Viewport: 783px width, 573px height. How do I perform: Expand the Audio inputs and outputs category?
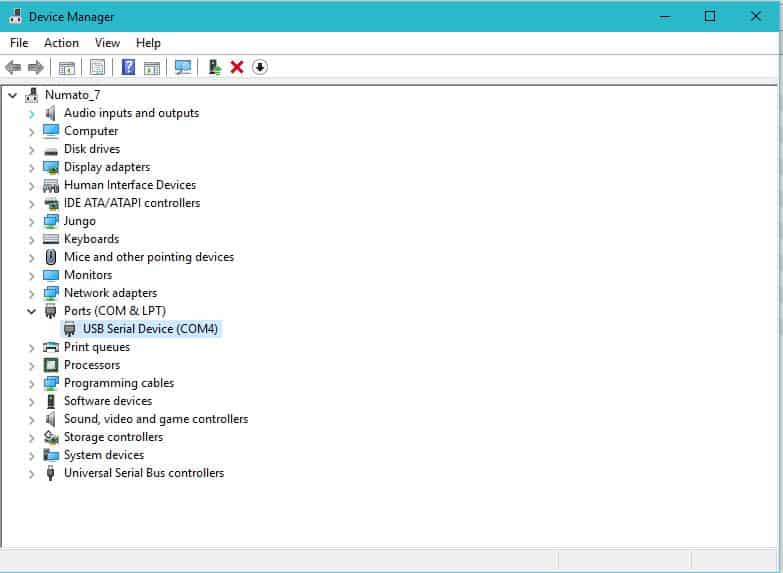31,114
